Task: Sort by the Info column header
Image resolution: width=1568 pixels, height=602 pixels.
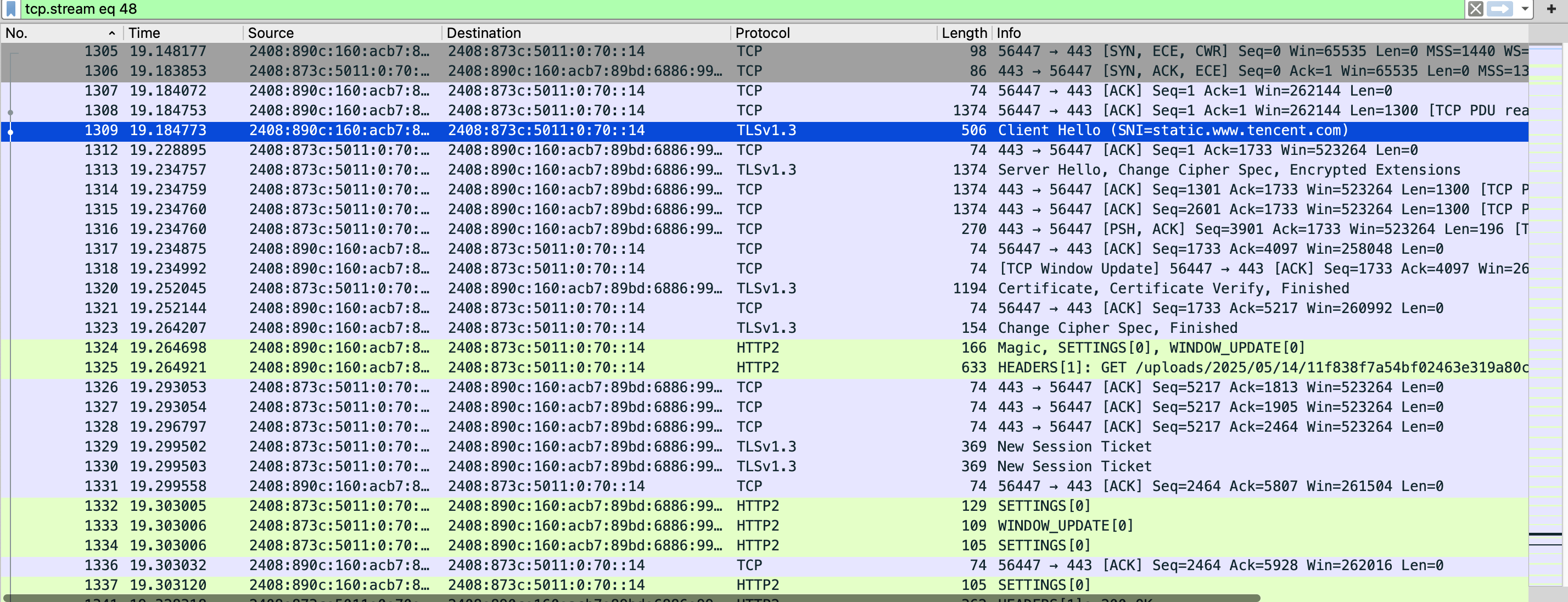Action: click(1260, 33)
